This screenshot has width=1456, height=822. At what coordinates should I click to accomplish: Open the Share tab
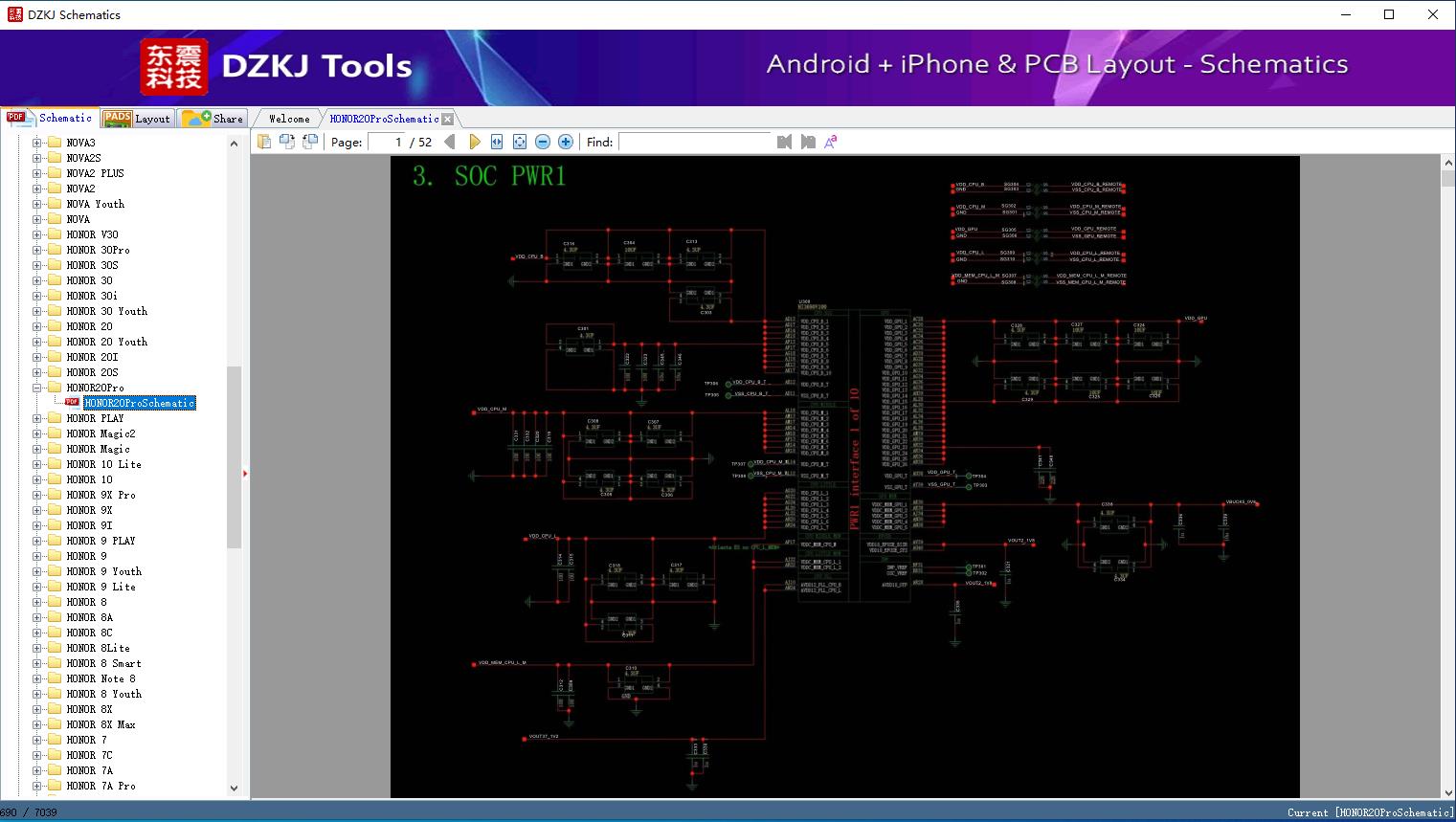(x=214, y=119)
